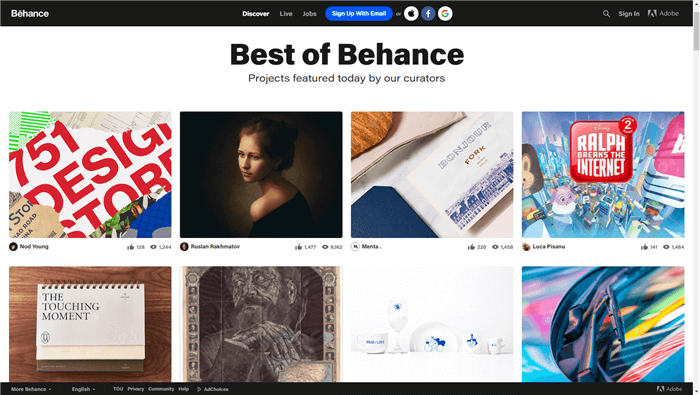Open the Privacy footer link
The width and height of the screenshot is (700, 395).
pyautogui.click(x=136, y=389)
